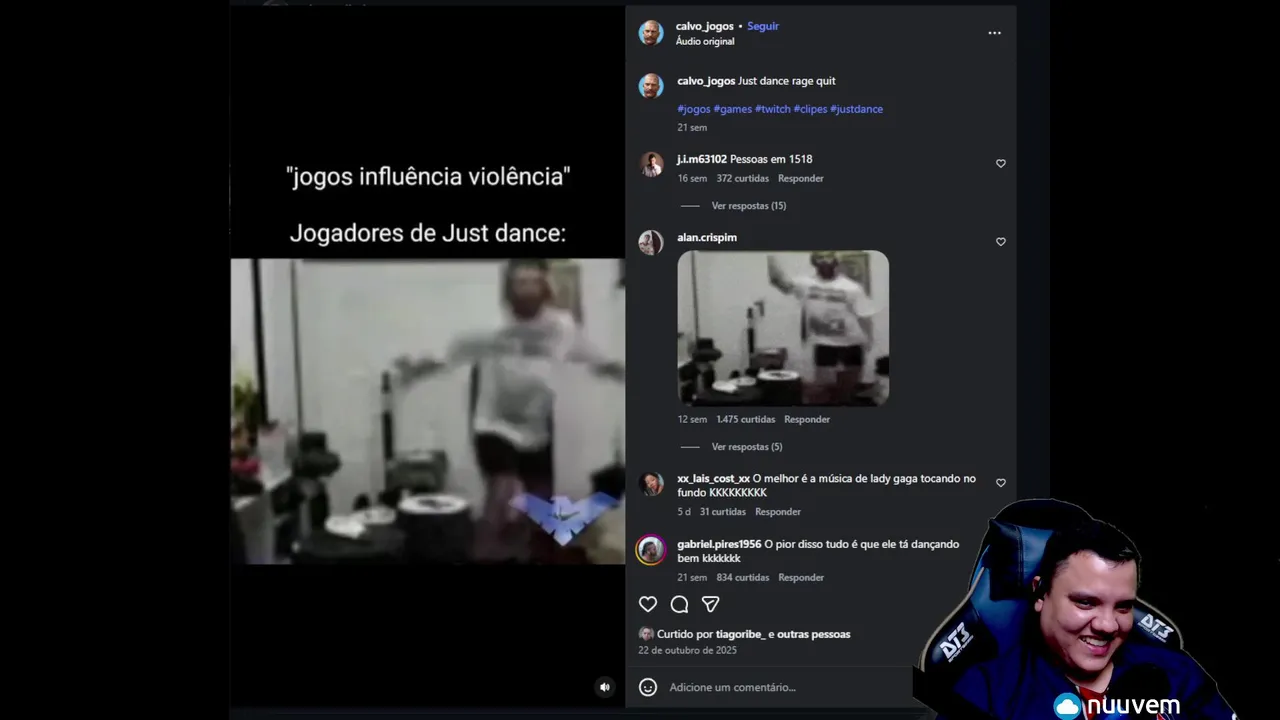The width and height of the screenshot is (1280, 720).
Task: Open xx_lais_cost_xx's profile picture
Action: coord(651,484)
